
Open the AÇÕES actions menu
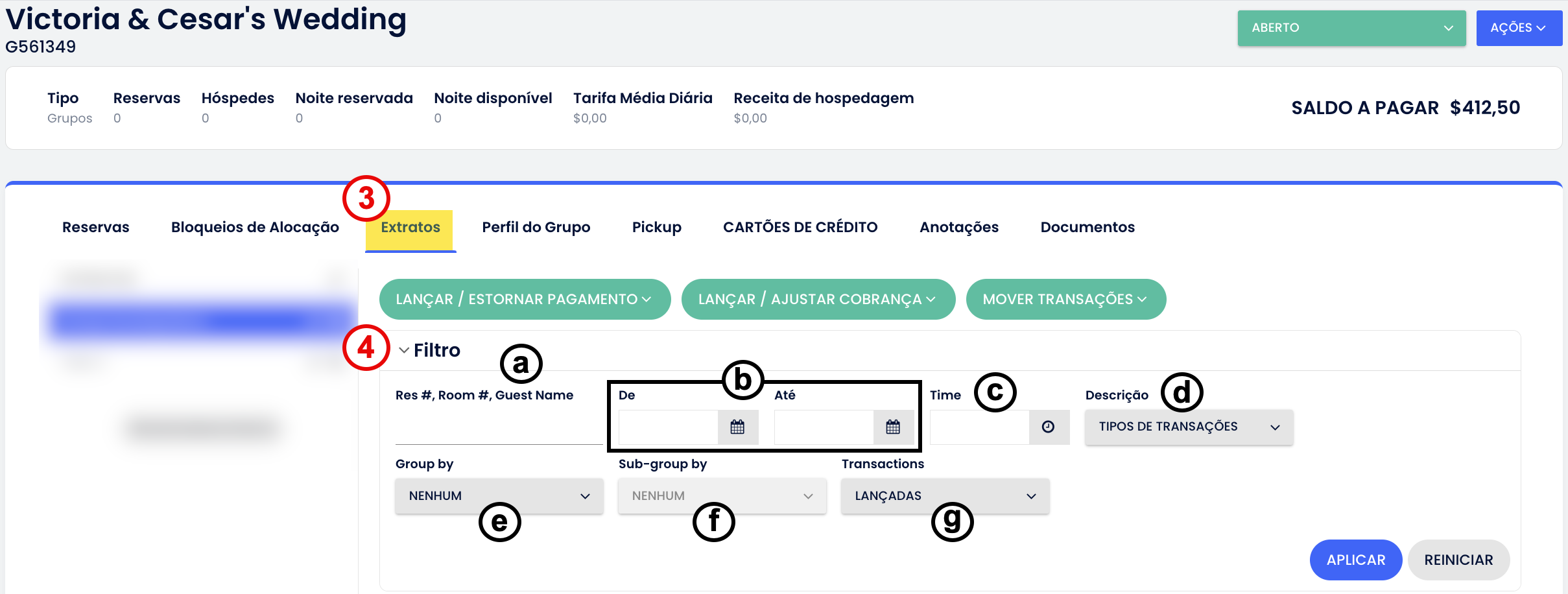1518,28
